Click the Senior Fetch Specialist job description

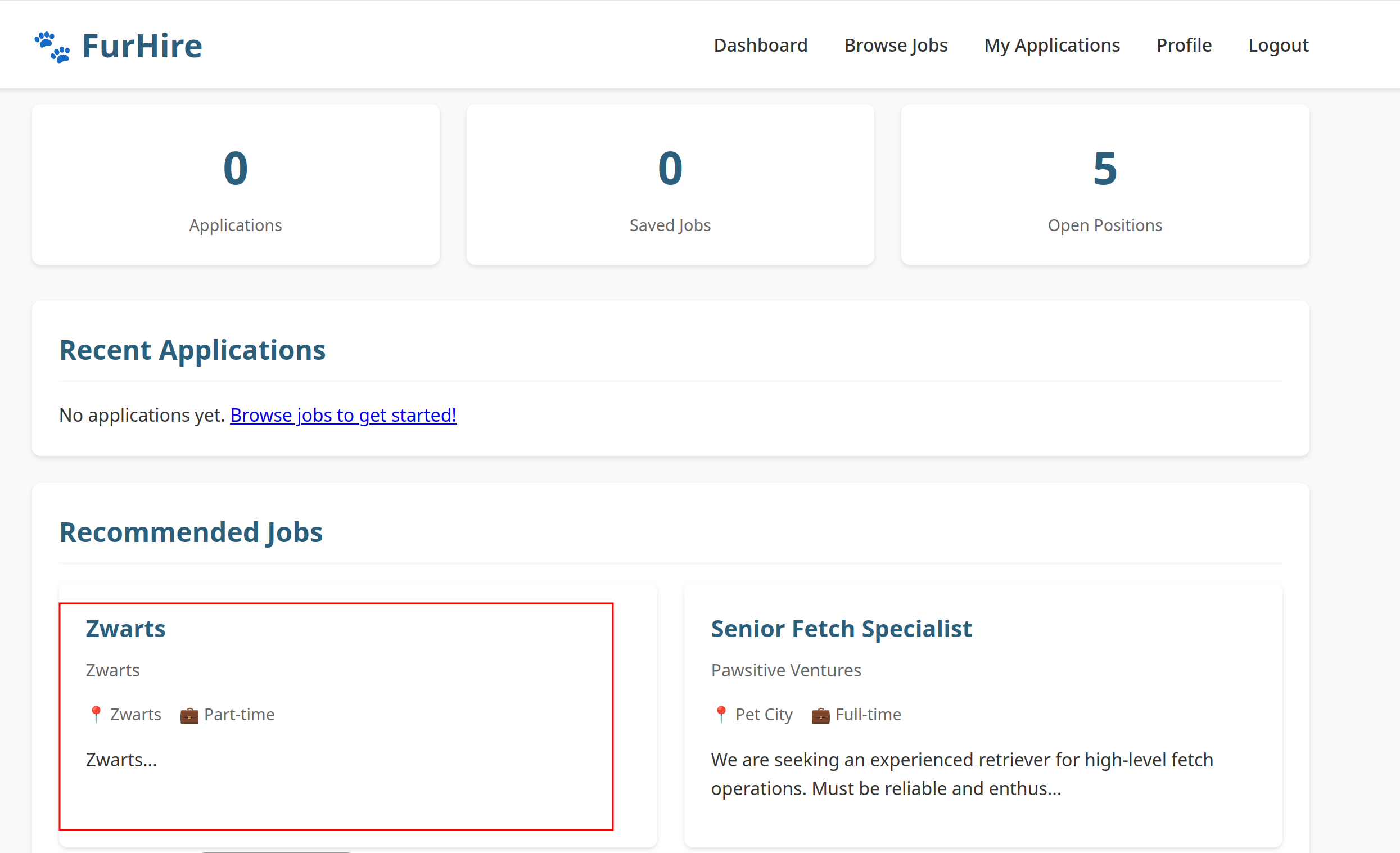961,774
